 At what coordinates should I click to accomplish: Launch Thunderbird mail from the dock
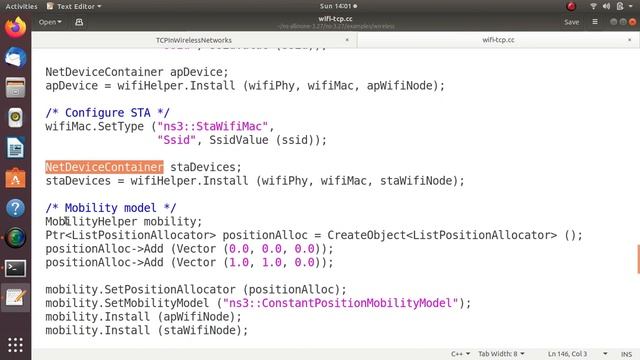[x=16, y=57]
